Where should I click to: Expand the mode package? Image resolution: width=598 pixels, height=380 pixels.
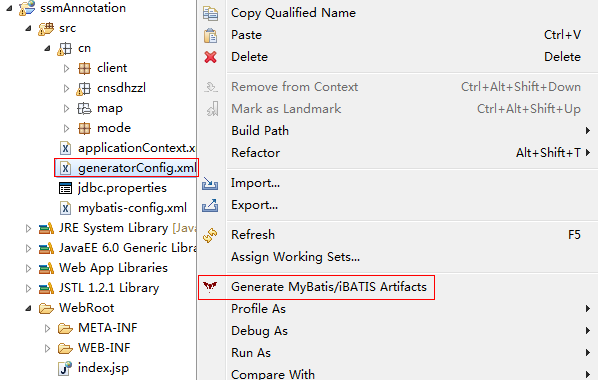pos(66,129)
